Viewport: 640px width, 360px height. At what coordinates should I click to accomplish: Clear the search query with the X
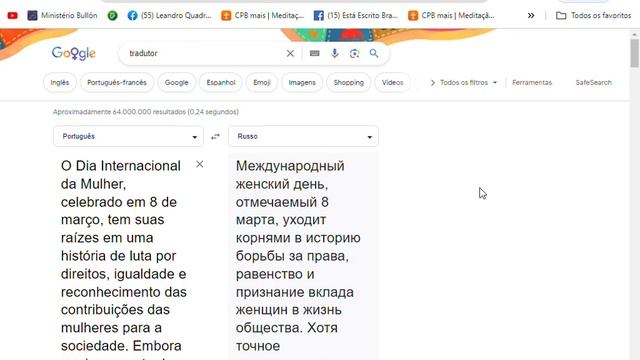290,53
